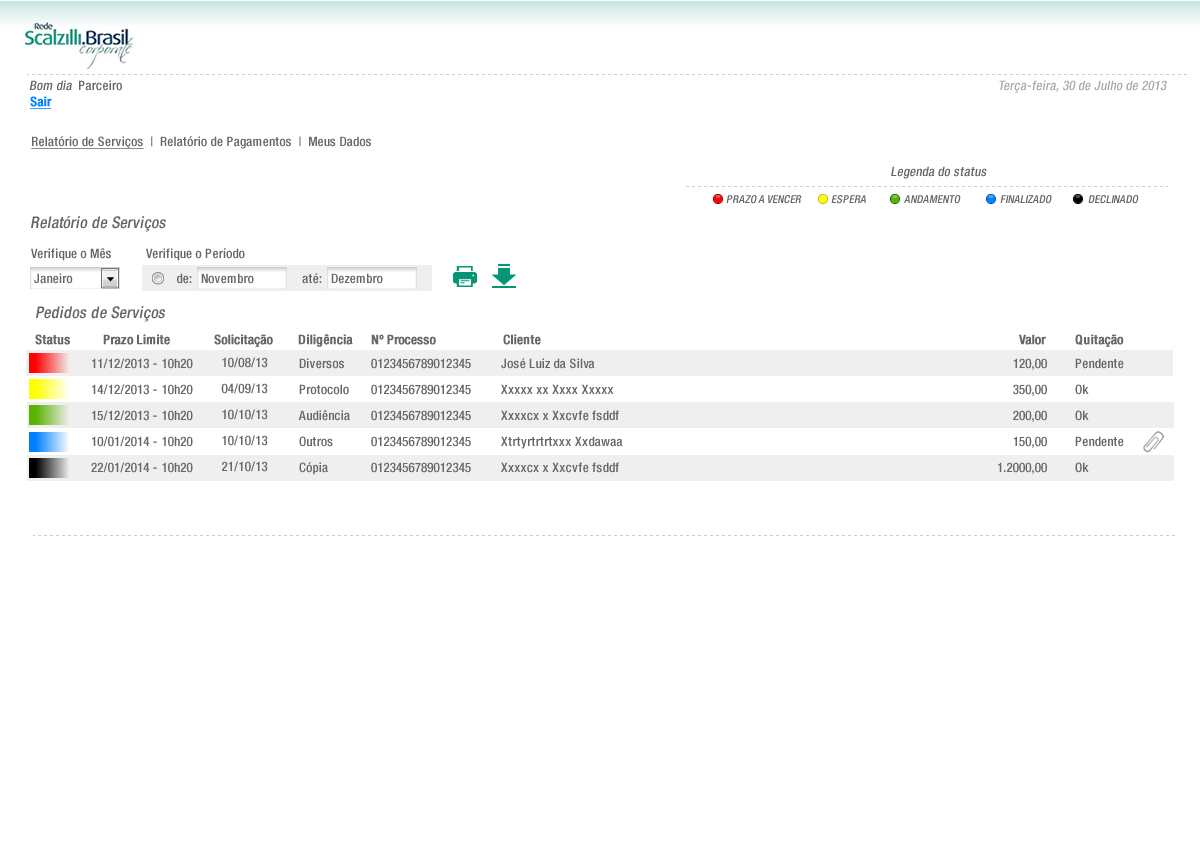Click the 'até' Dezembro input field
Screen dimensions: 1200x862
point(371,278)
